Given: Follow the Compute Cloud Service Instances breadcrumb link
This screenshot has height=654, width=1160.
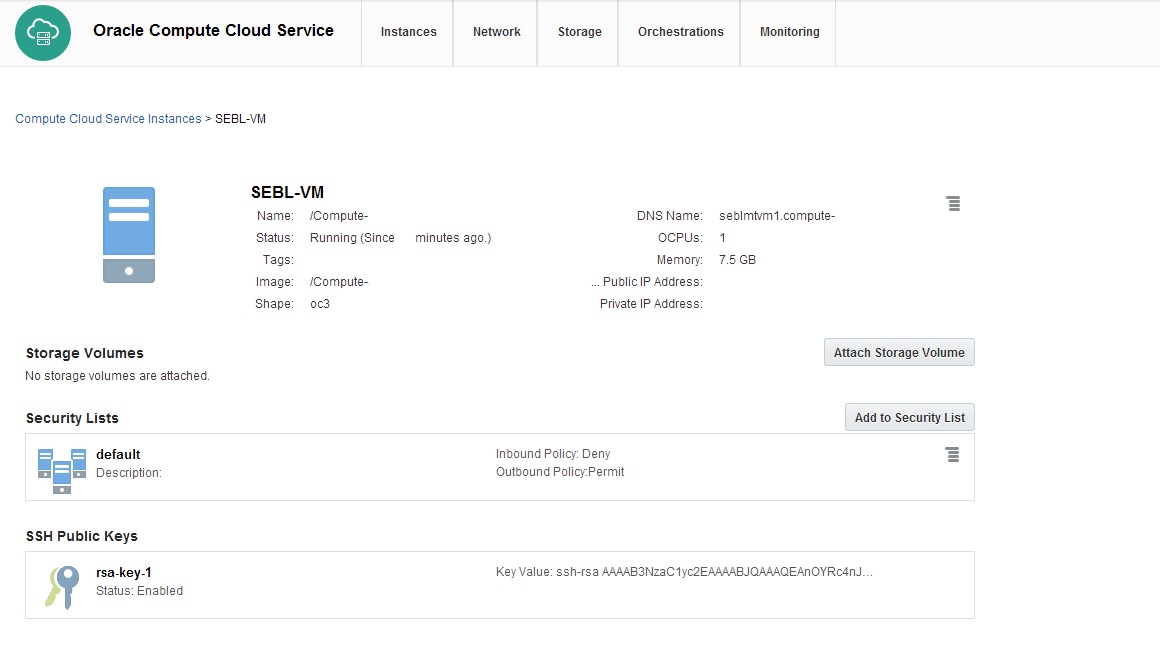Looking at the screenshot, I should point(108,118).
